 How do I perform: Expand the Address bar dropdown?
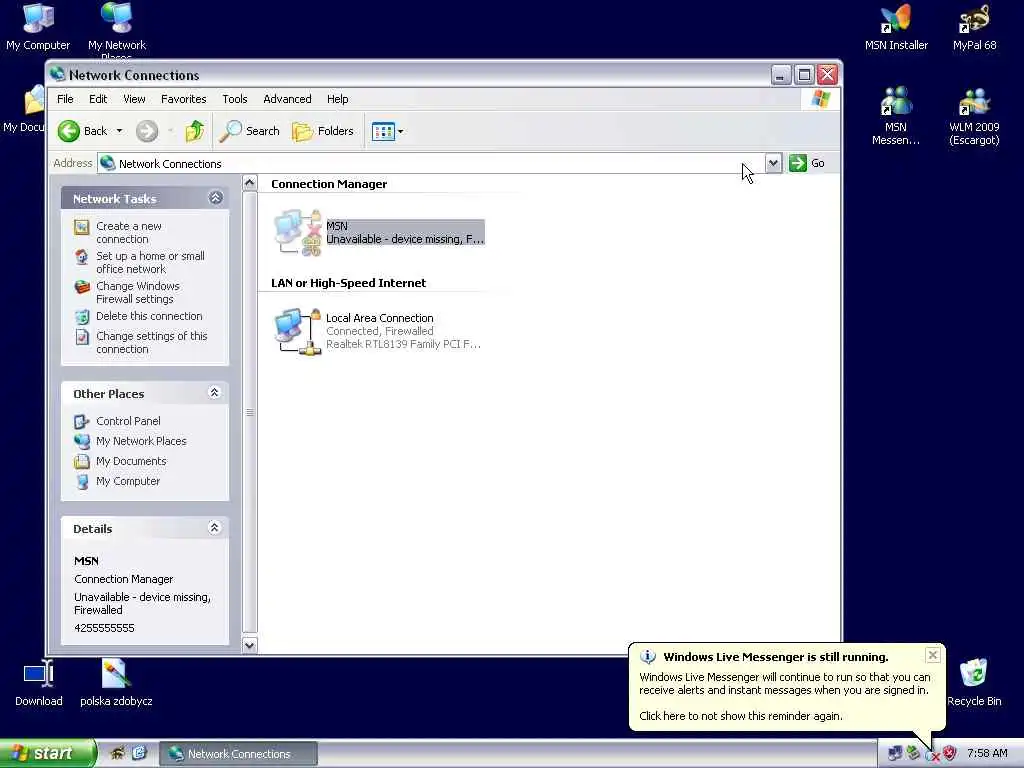773,163
